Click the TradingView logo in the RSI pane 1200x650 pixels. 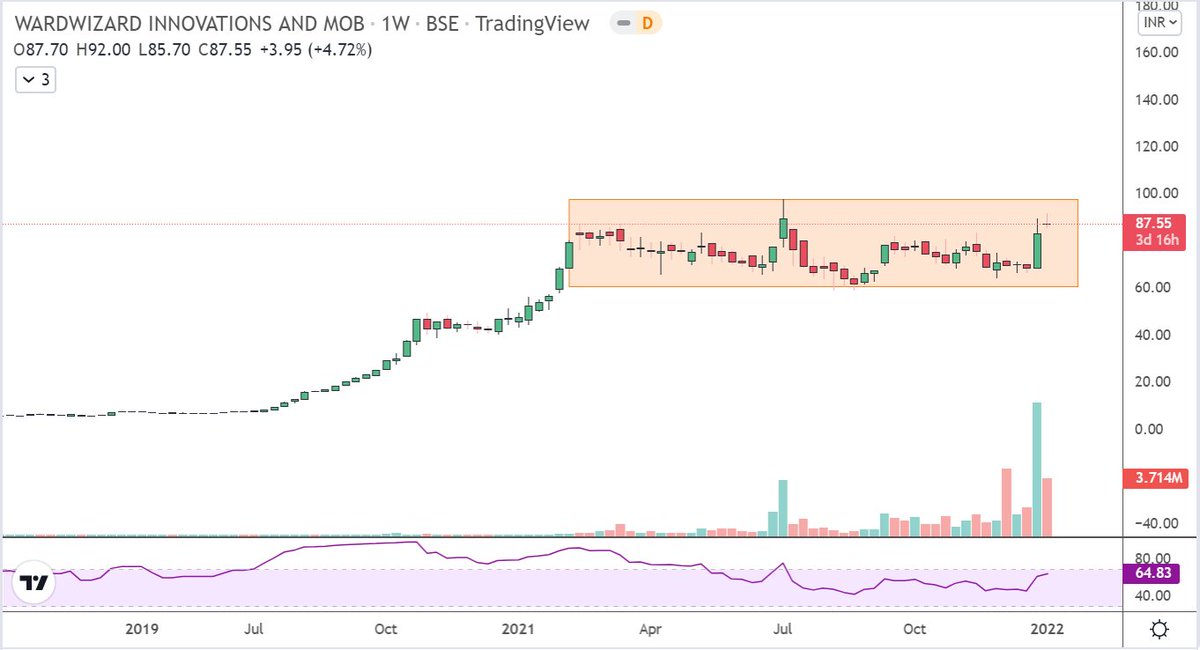pyautogui.click(x=35, y=583)
